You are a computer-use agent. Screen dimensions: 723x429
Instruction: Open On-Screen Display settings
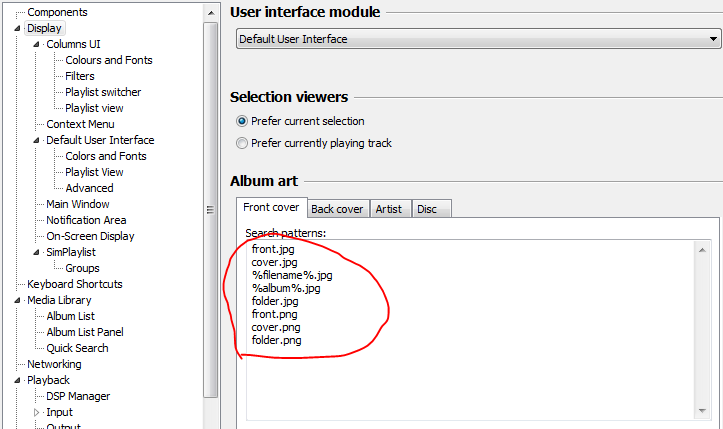[x=90, y=236]
